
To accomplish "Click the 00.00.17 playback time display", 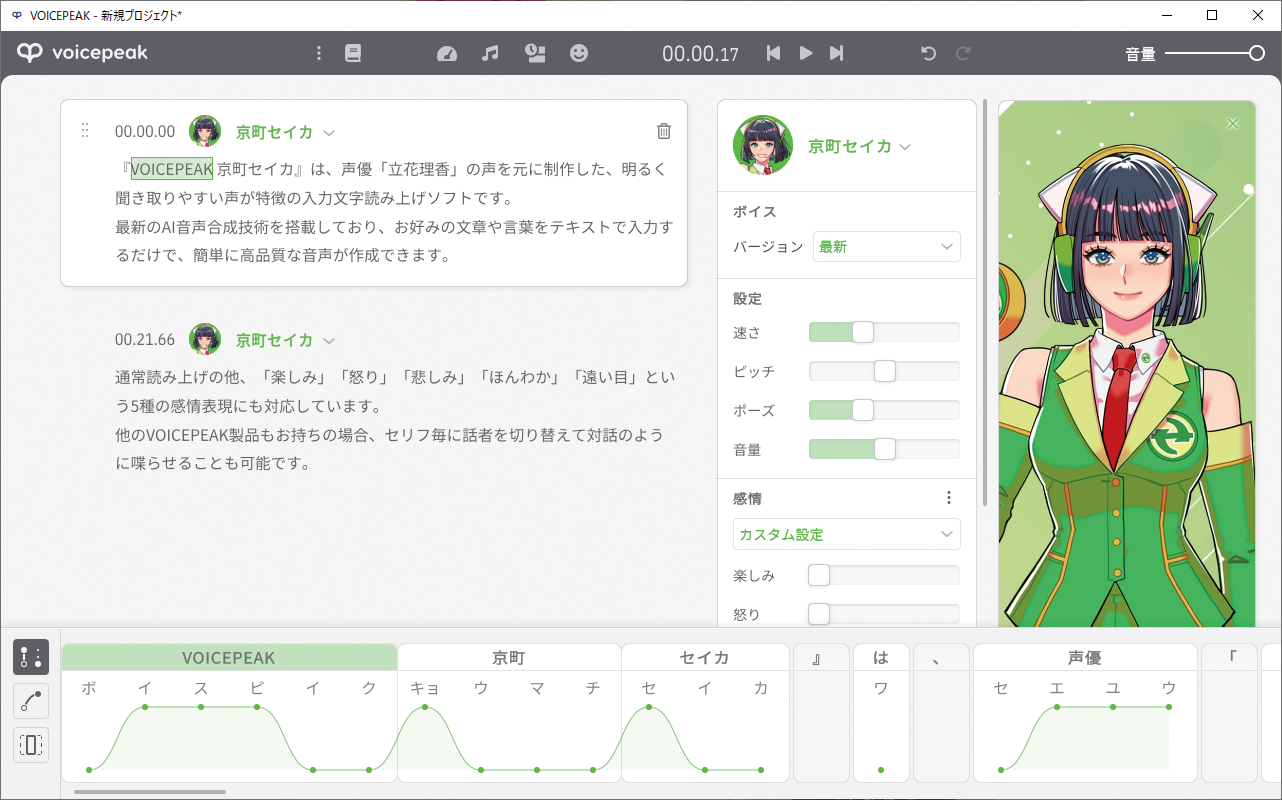I will point(700,54).
